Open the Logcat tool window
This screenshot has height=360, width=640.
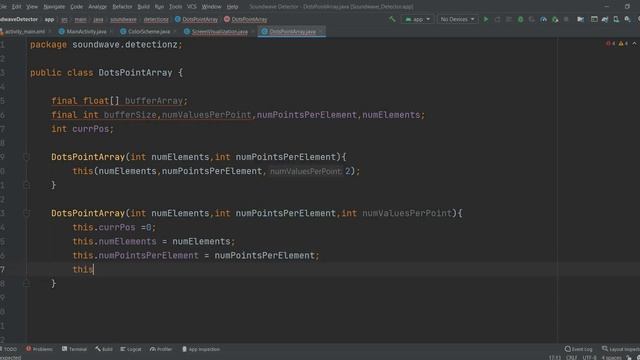pos(131,349)
